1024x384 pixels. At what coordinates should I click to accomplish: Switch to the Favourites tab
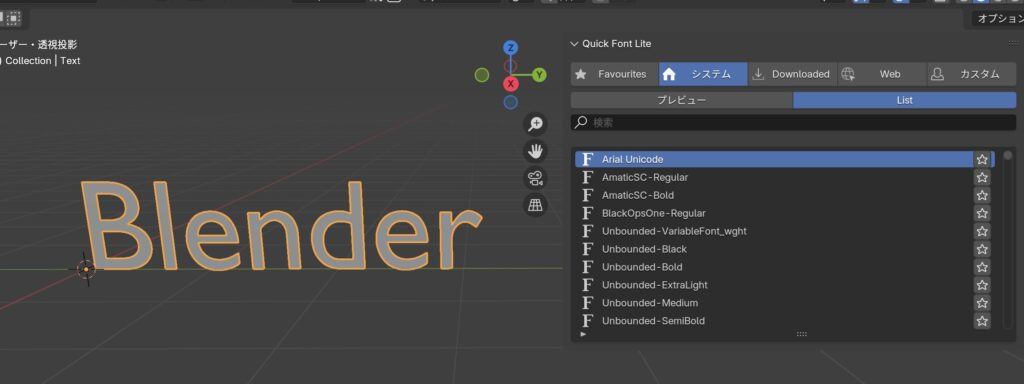[615, 74]
